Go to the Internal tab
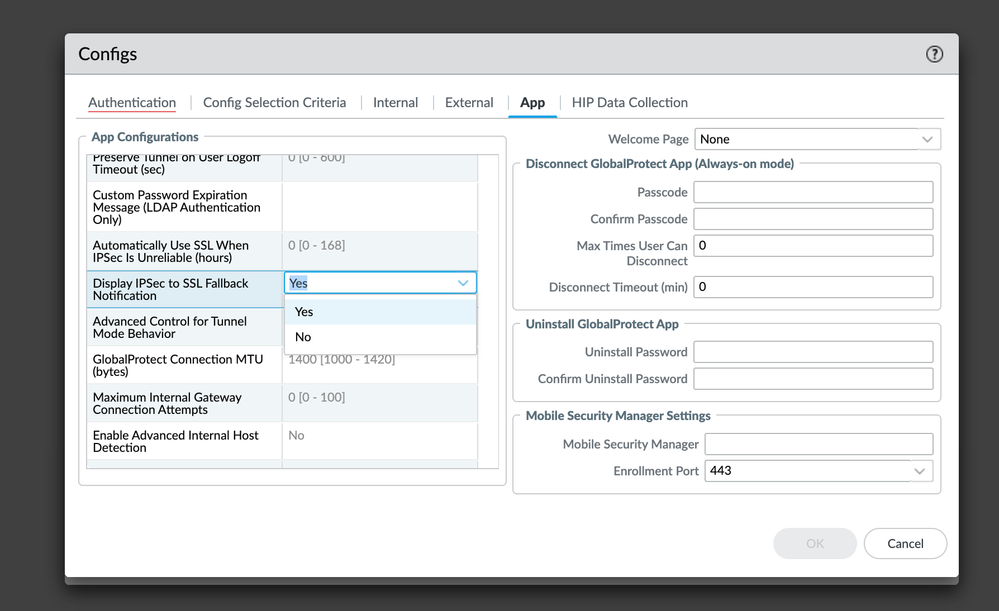Viewport: 999px width, 611px height. pos(395,102)
